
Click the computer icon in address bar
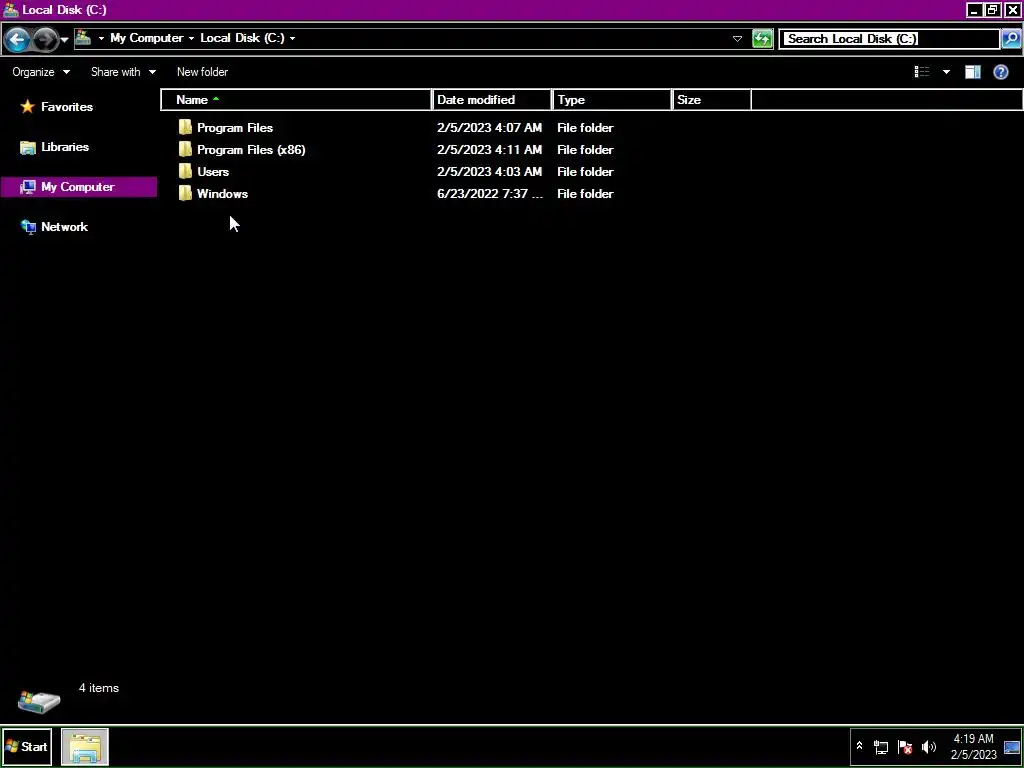pyautogui.click(x=83, y=38)
